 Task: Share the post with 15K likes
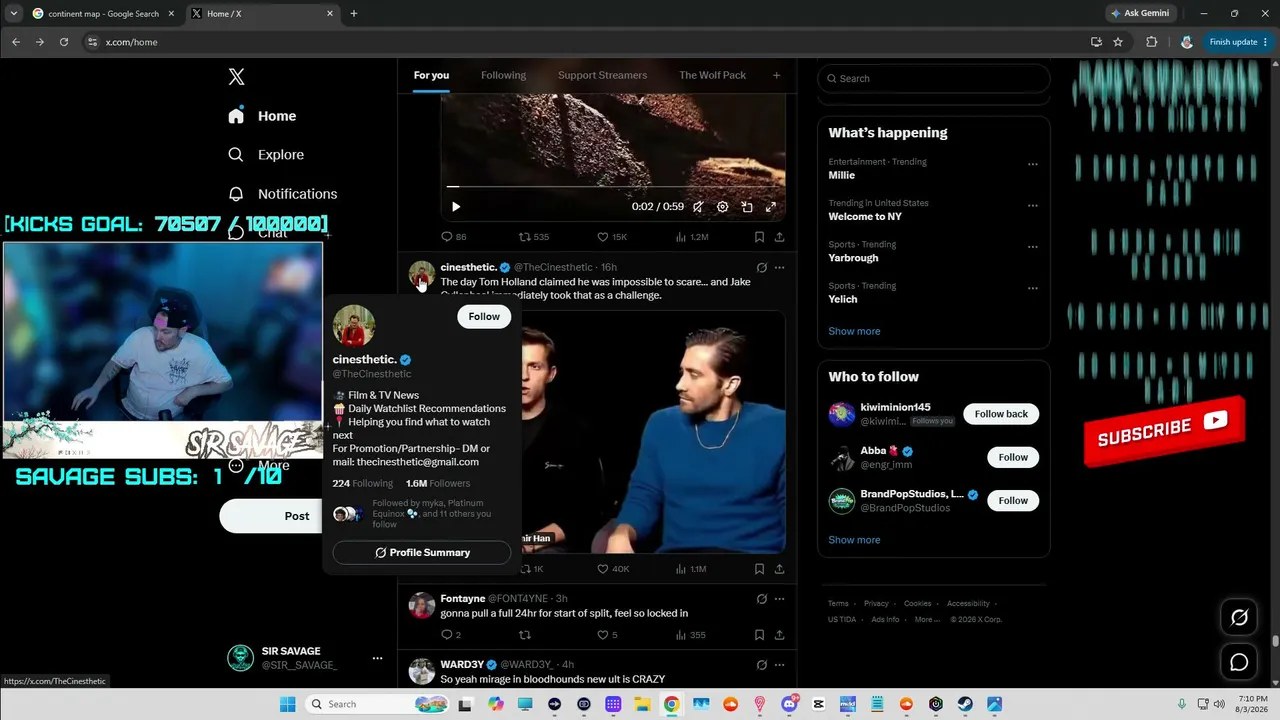(779, 237)
